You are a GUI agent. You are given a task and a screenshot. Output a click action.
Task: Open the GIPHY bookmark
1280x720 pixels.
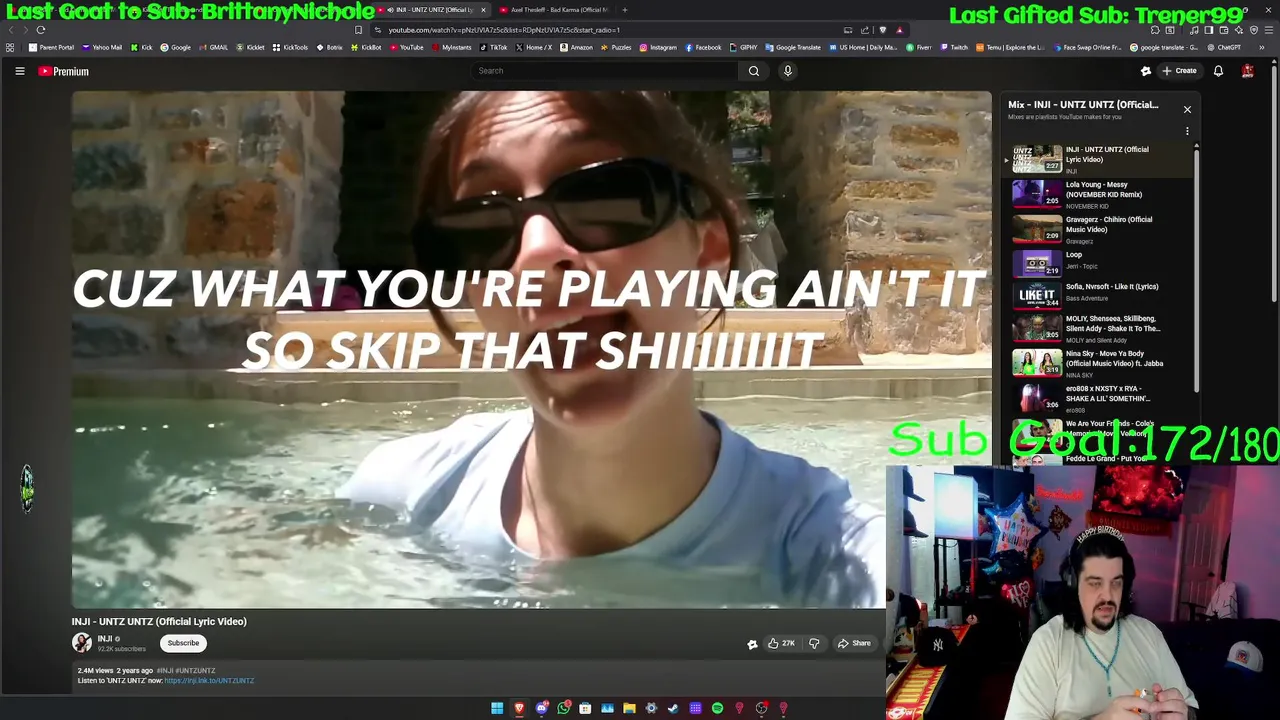tap(743, 47)
